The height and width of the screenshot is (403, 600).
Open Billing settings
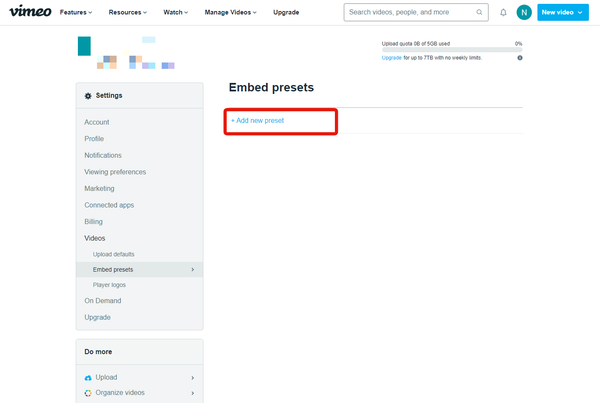[x=93, y=222]
